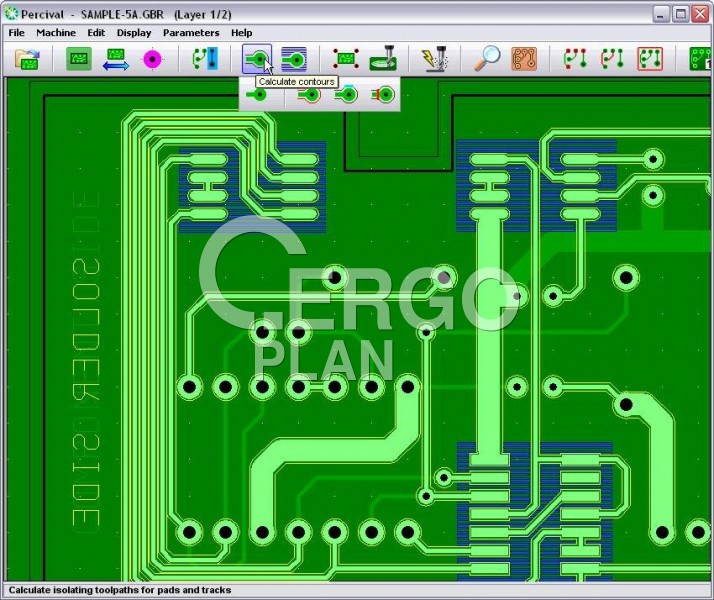Click the red-framed tracks icon
Viewport: 714px width, 600px height.
point(650,59)
